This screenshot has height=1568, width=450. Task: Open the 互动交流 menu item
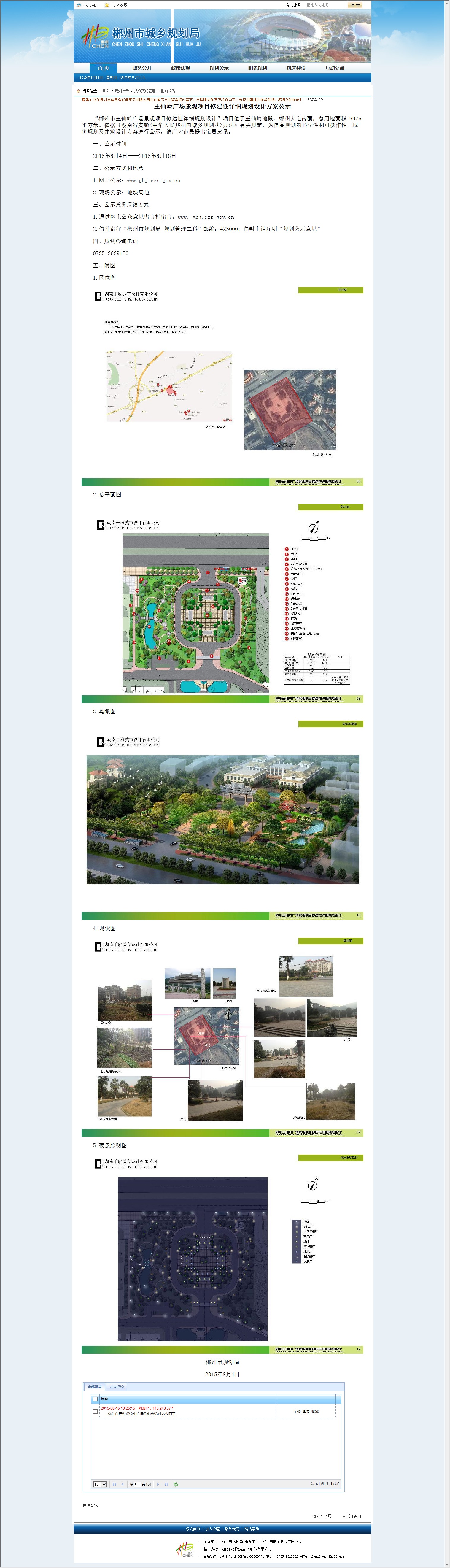[x=335, y=68]
